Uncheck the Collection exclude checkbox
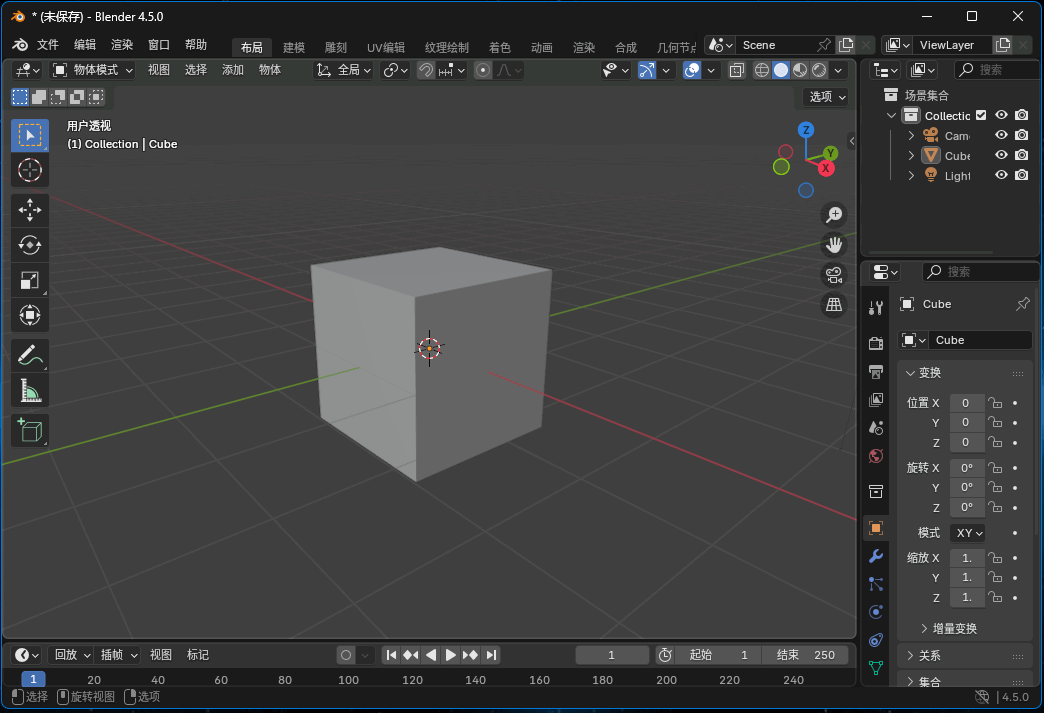This screenshot has width=1044, height=713. coord(981,115)
